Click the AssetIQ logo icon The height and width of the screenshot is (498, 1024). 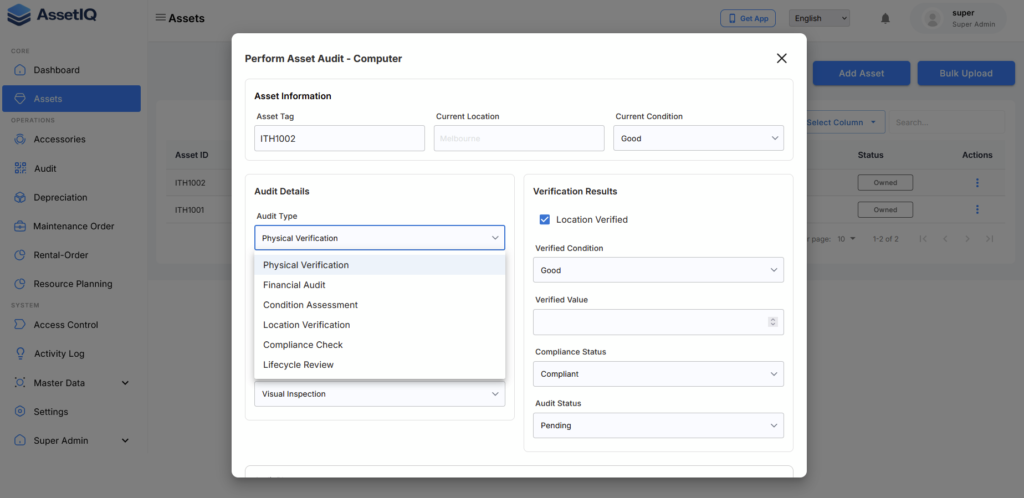[x=19, y=15]
